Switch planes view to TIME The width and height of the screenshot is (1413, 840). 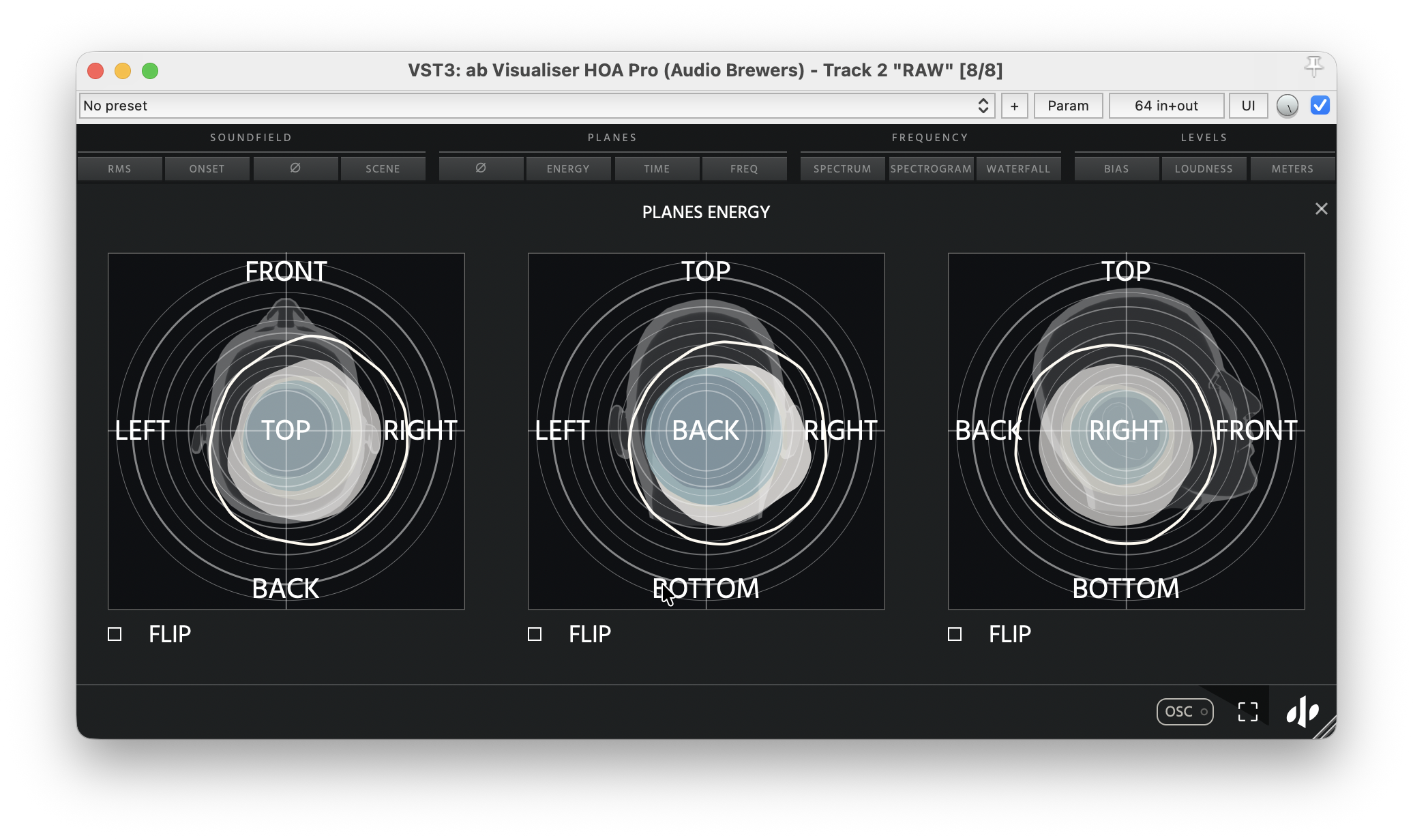[657, 168]
